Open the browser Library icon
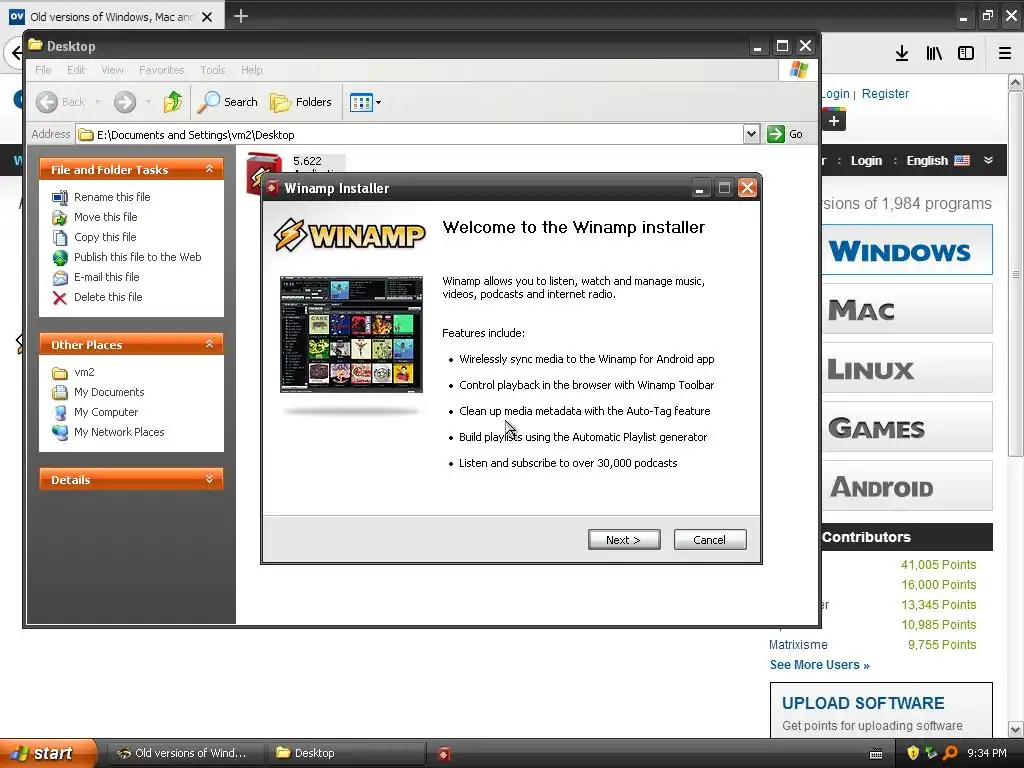 click(x=934, y=54)
